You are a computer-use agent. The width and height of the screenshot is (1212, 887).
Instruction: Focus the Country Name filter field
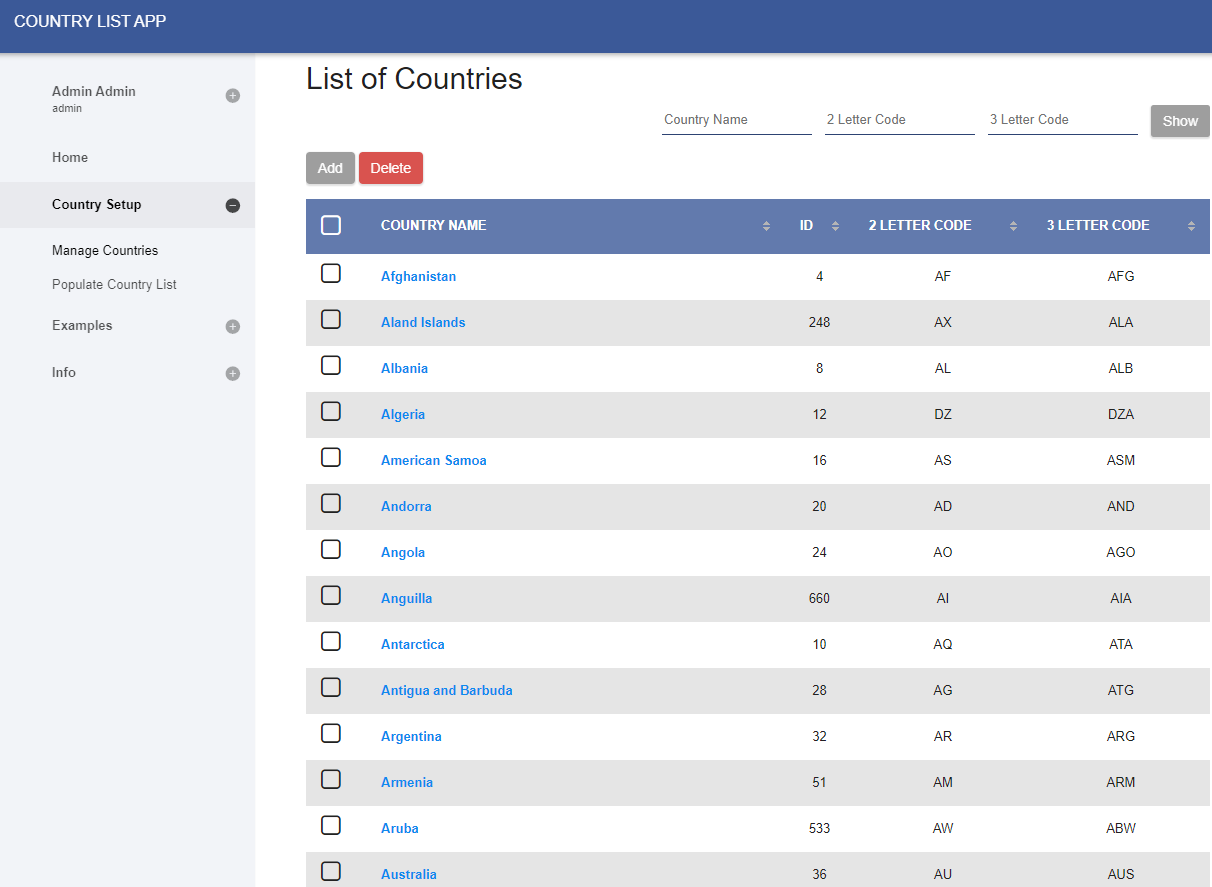[736, 120]
